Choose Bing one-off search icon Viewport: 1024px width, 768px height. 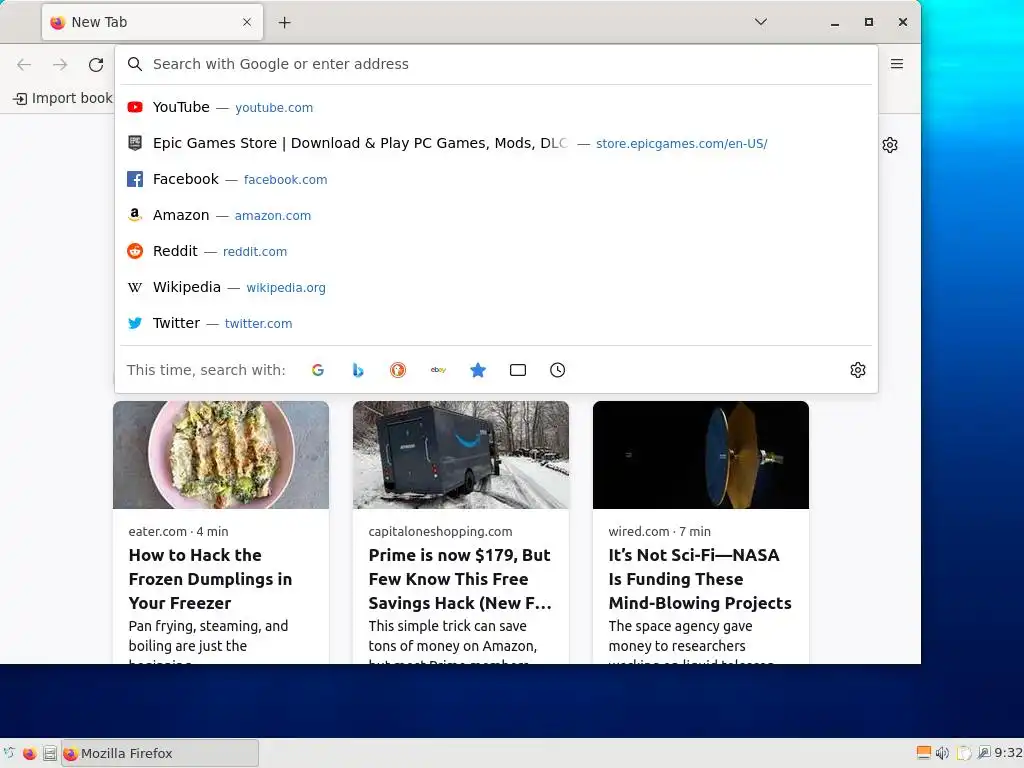[358, 370]
